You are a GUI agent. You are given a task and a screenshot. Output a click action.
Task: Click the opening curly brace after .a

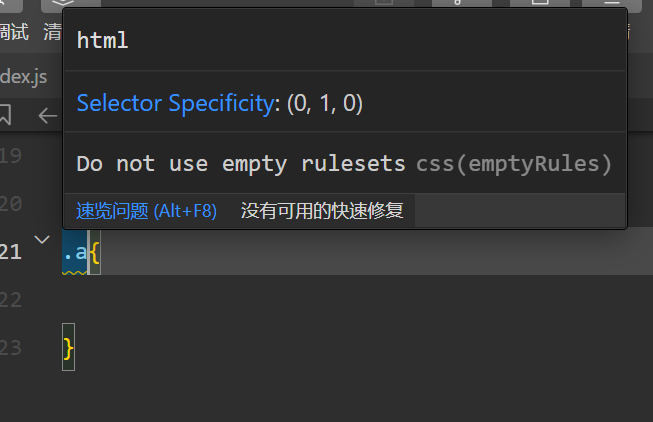click(95, 252)
